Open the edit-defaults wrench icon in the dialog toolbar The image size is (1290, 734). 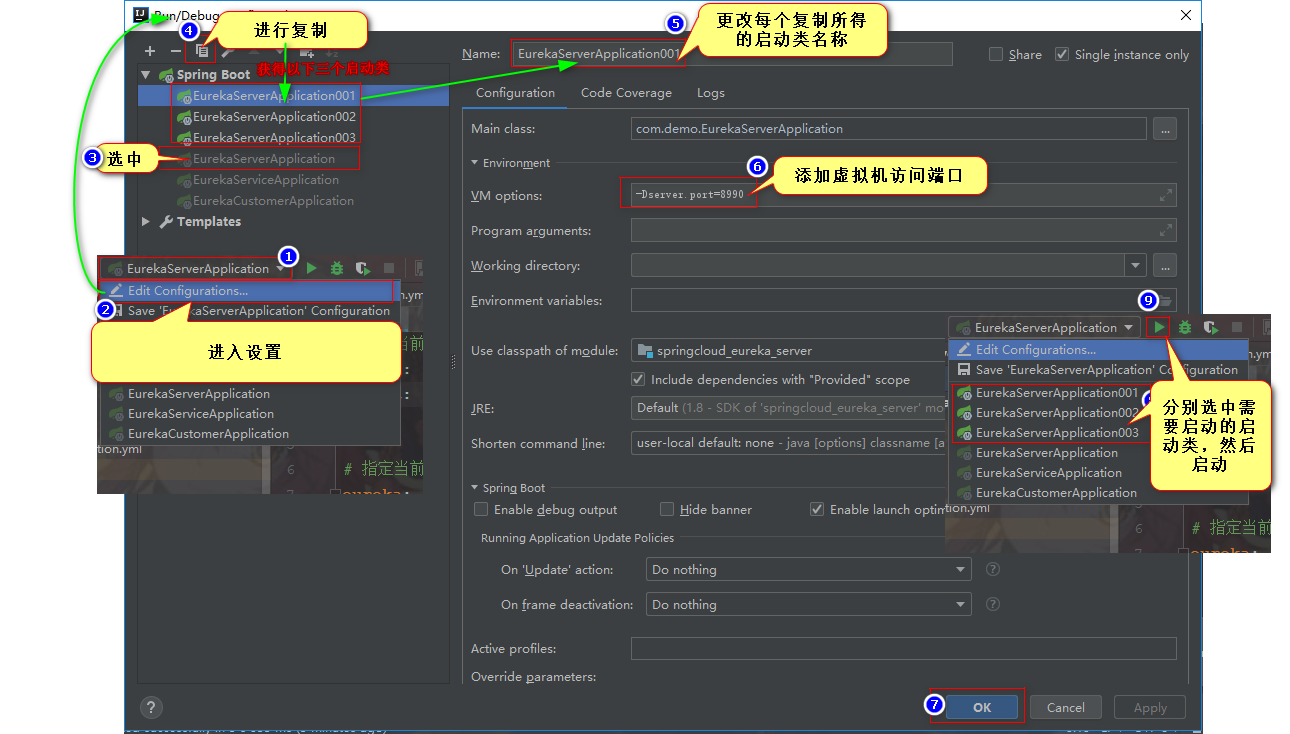point(228,51)
